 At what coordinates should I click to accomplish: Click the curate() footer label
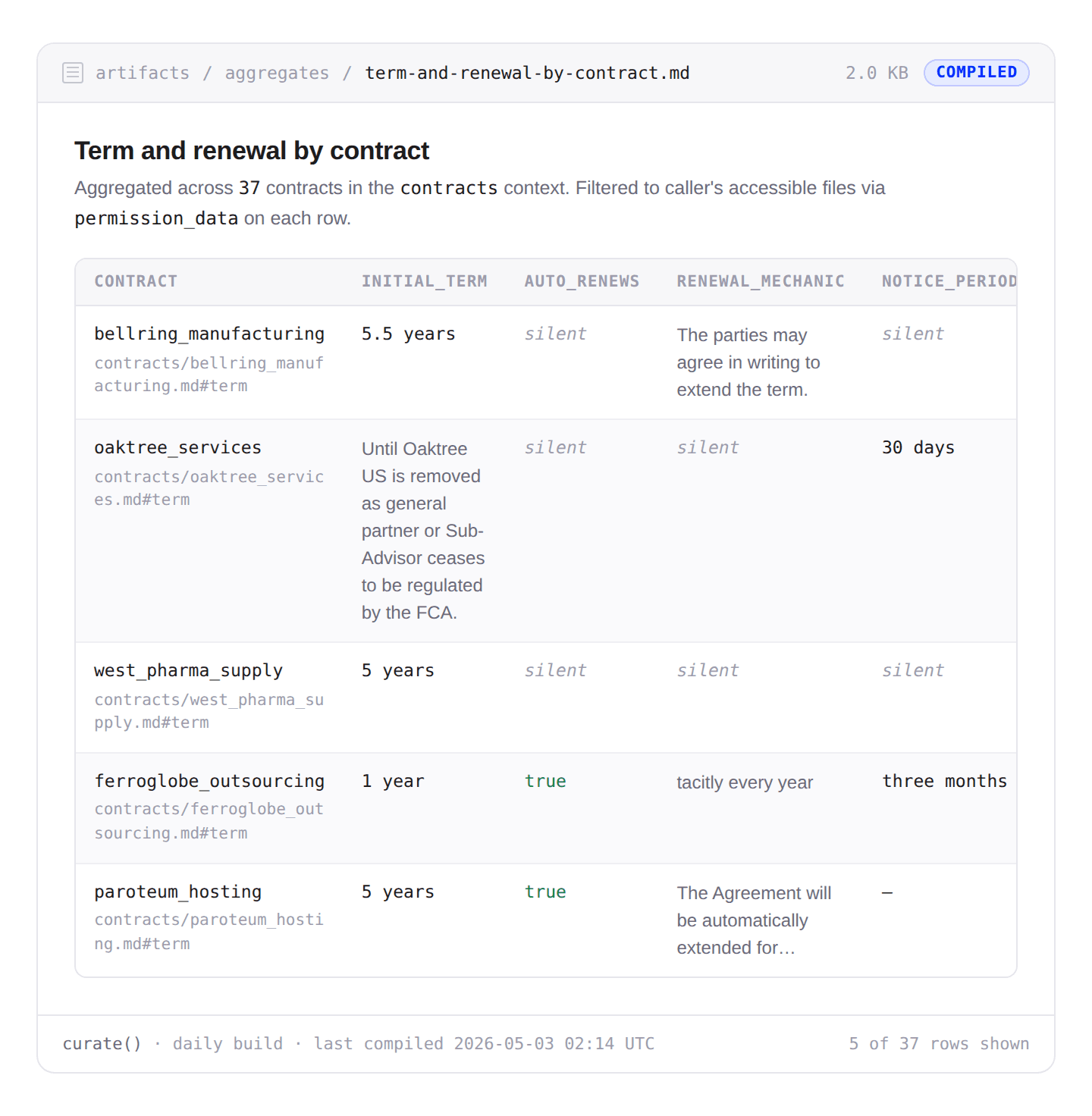tap(102, 1043)
